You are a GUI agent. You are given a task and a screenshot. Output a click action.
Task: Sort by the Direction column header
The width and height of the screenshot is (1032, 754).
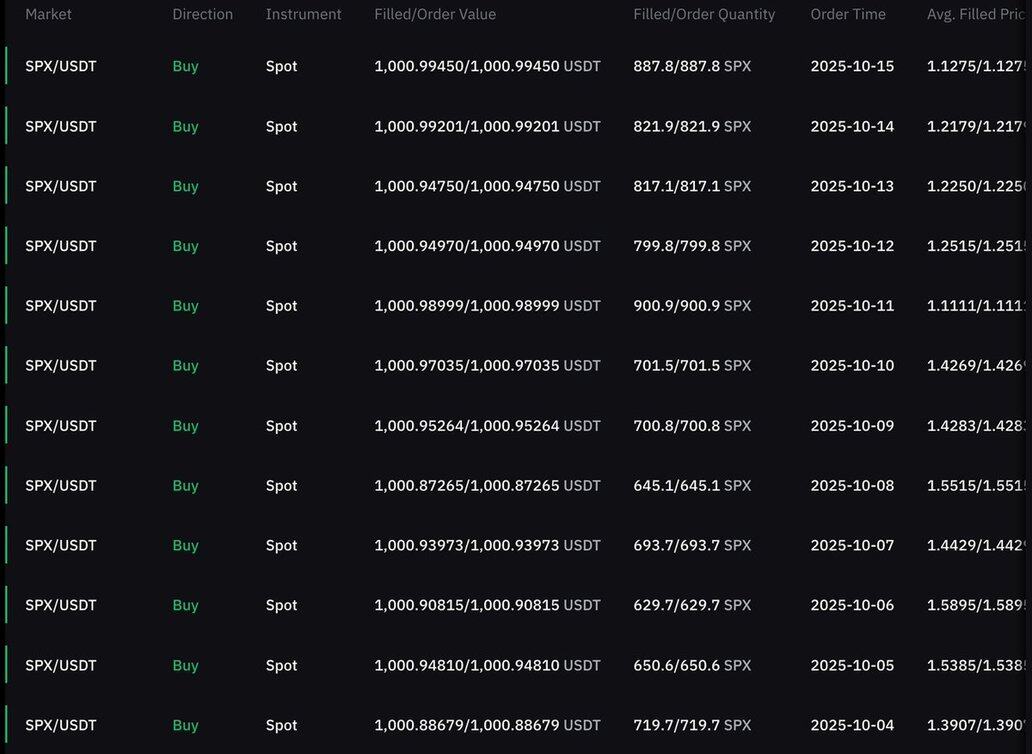pos(202,14)
